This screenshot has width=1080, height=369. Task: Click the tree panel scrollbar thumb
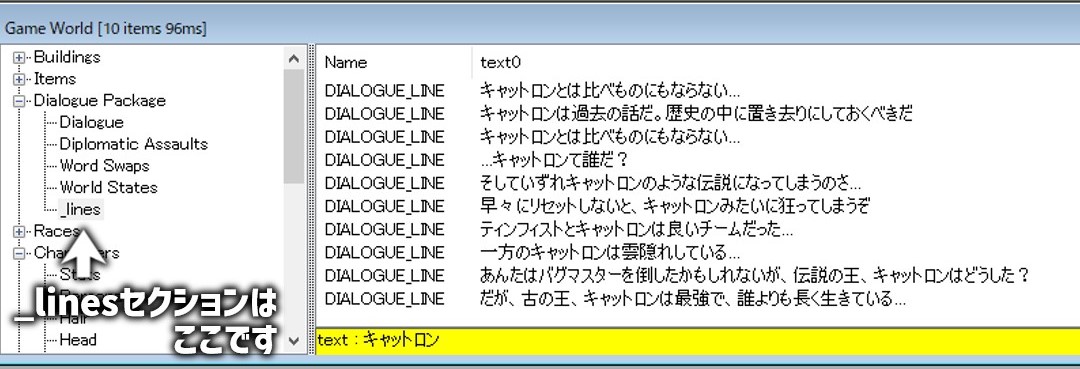(294, 126)
